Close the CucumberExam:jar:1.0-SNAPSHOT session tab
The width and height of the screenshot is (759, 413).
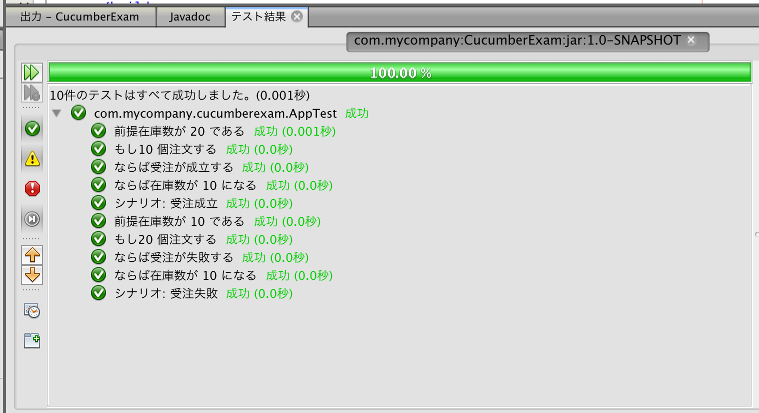(x=690, y=40)
